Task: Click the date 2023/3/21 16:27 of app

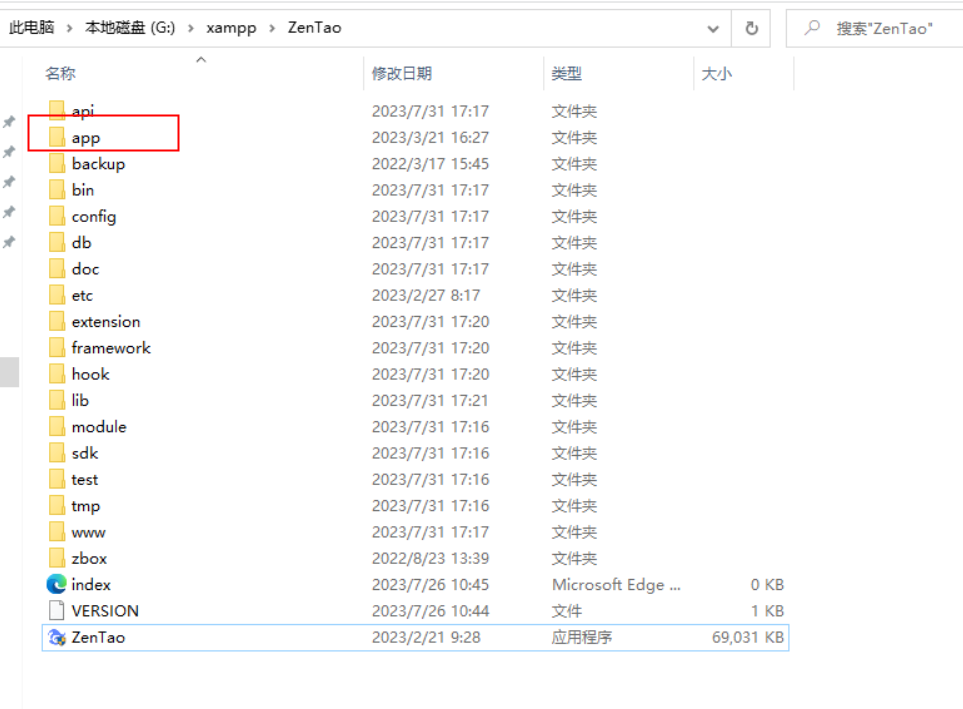Action: [x=430, y=138]
